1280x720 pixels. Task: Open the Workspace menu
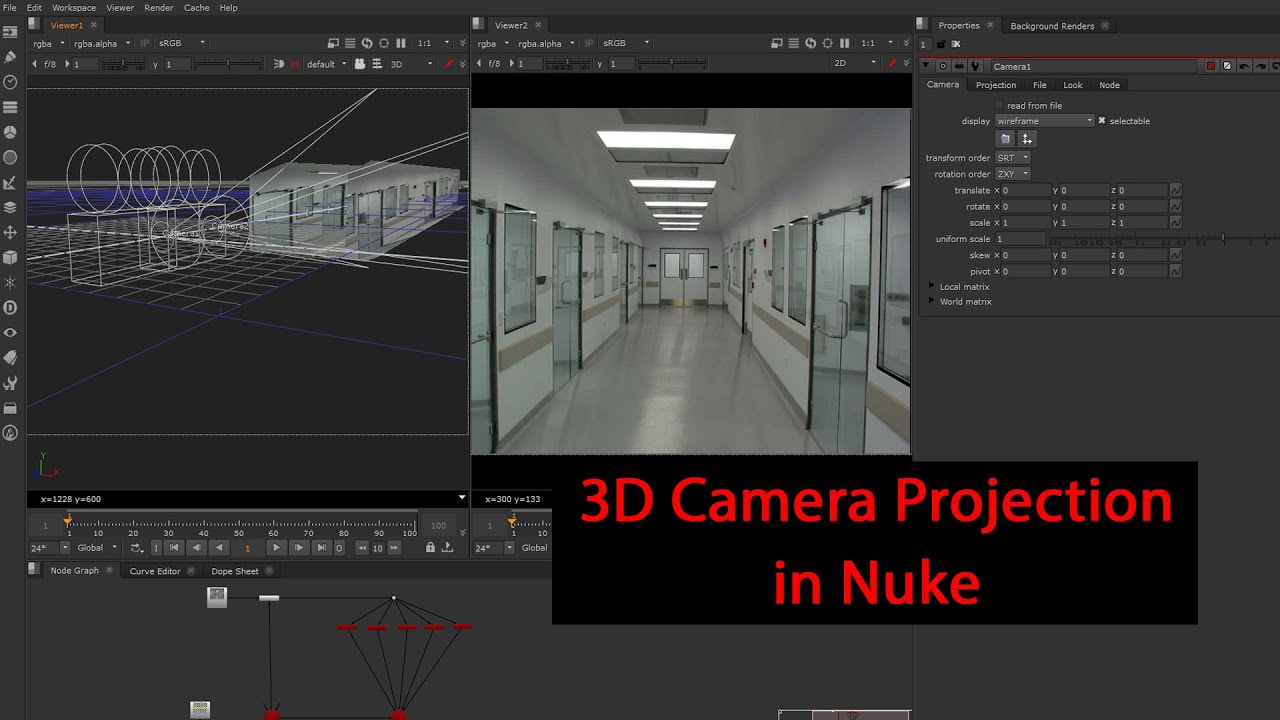click(73, 8)
